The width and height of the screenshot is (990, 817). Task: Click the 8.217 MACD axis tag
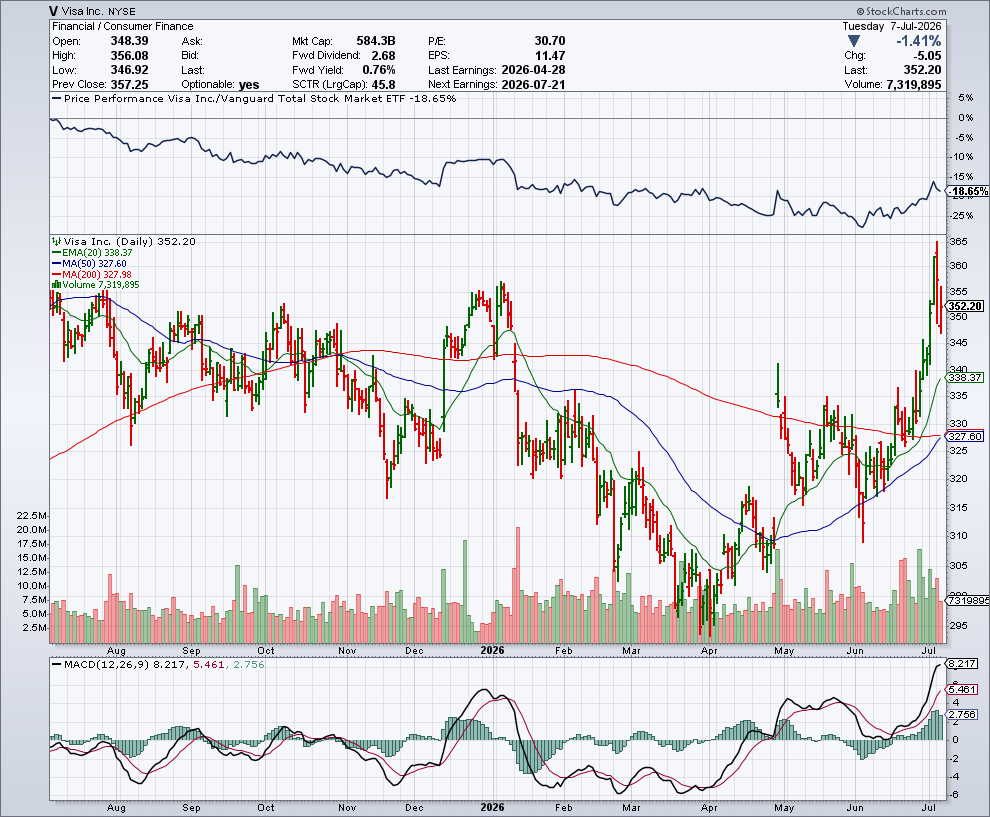963,664
